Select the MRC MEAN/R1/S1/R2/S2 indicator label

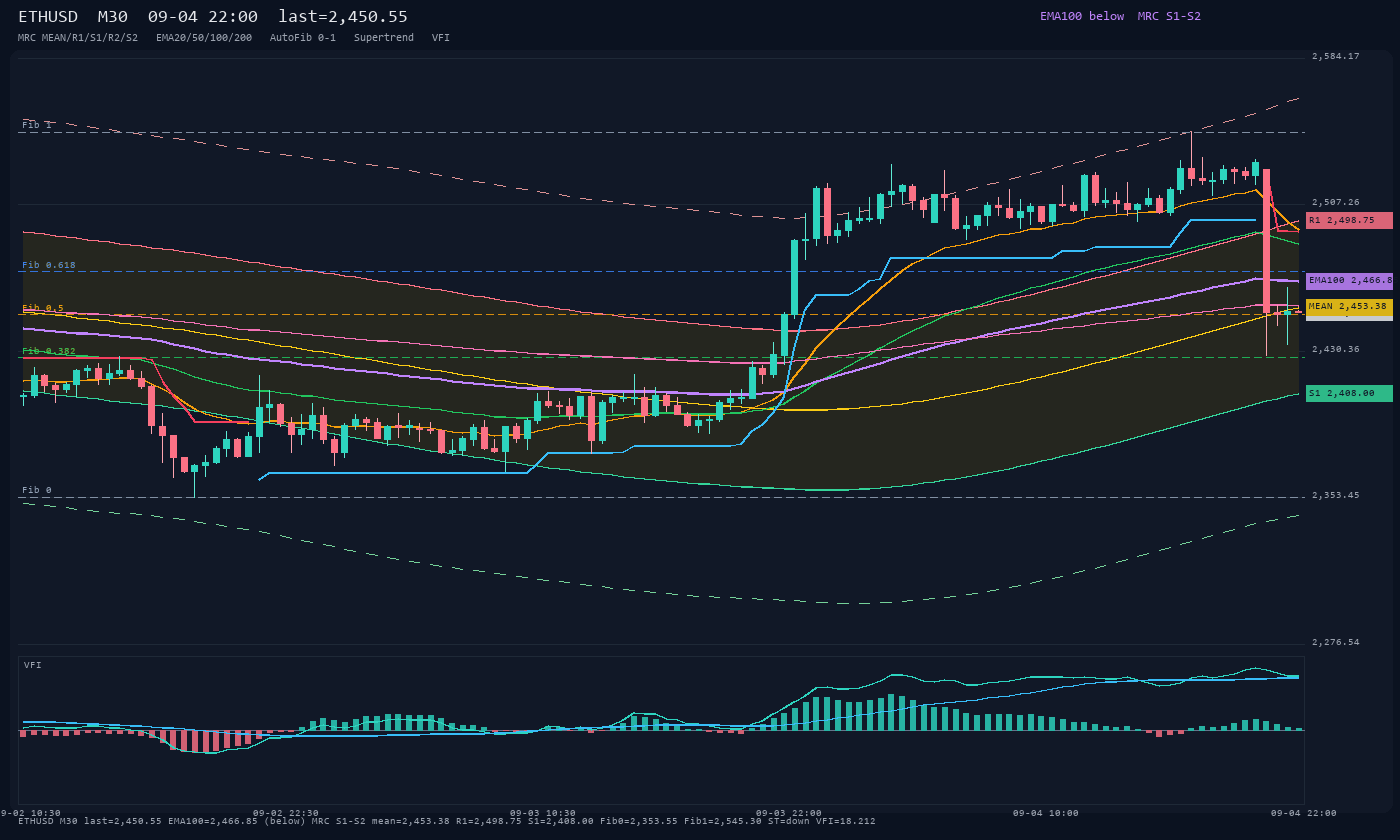tap(78, 38)
